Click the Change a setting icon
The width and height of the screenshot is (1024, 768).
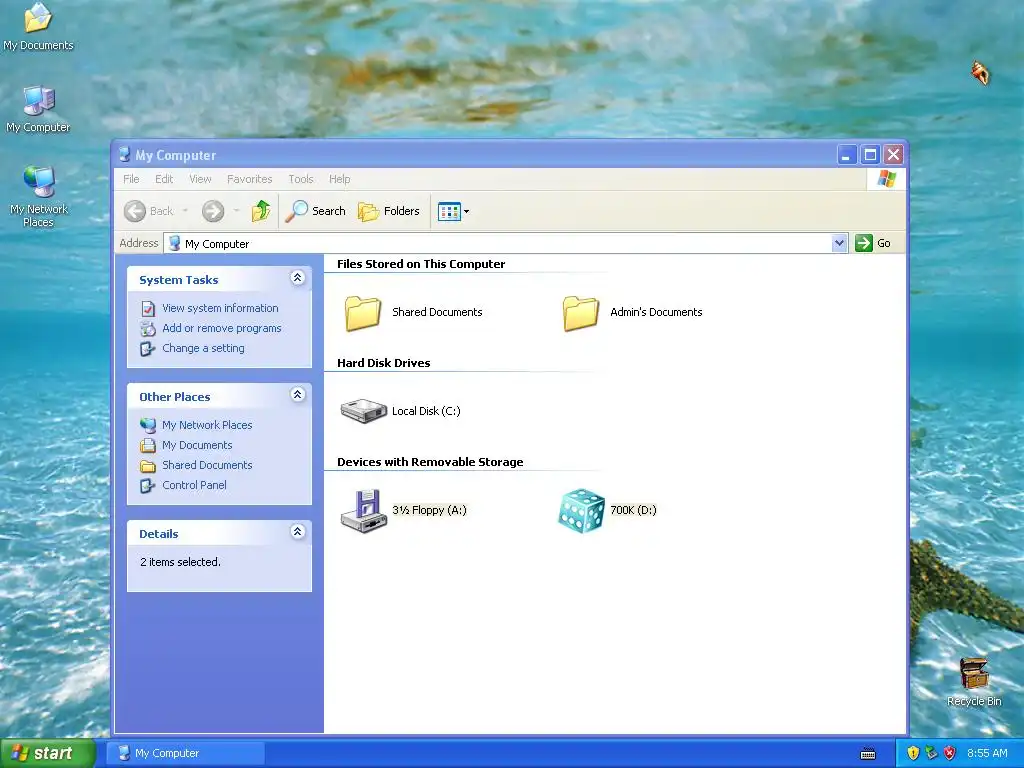click(x=148, y=349)
